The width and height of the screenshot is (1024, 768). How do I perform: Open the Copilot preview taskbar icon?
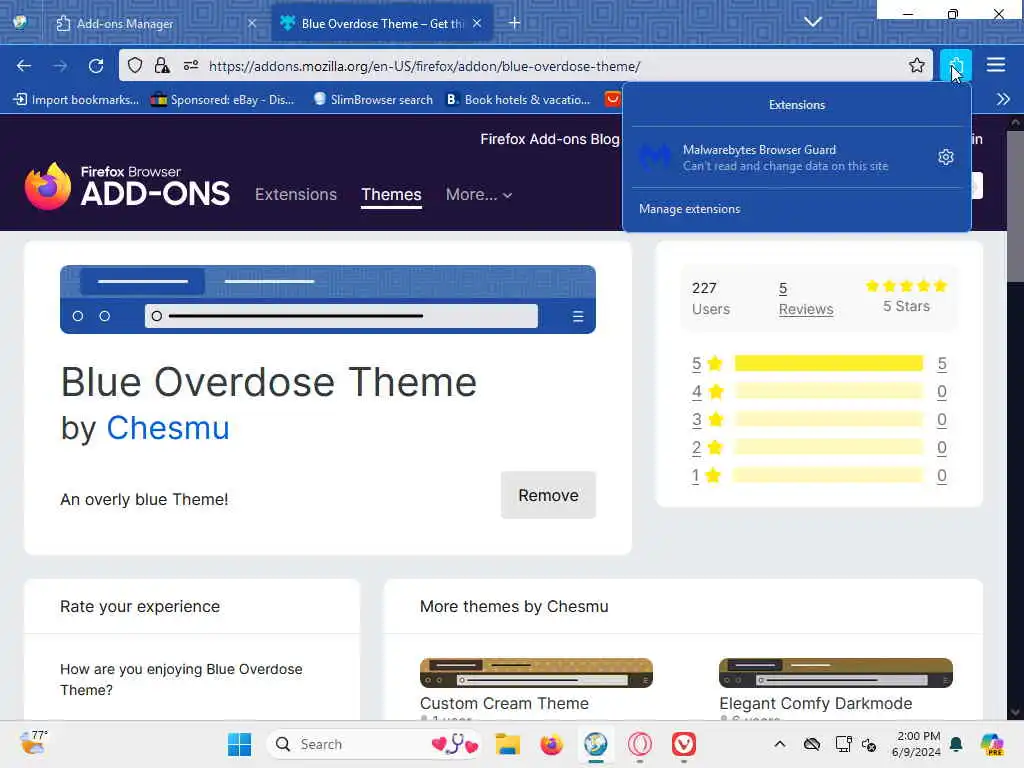992,744
